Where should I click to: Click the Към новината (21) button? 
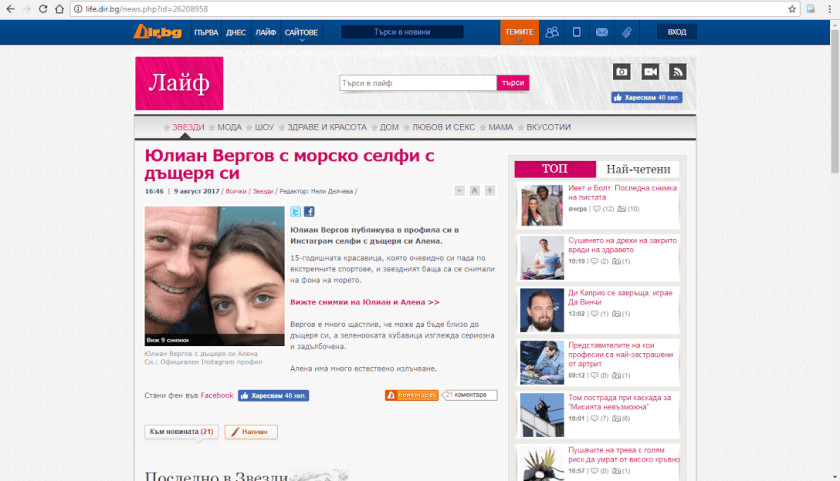click(x=181, y=432)
